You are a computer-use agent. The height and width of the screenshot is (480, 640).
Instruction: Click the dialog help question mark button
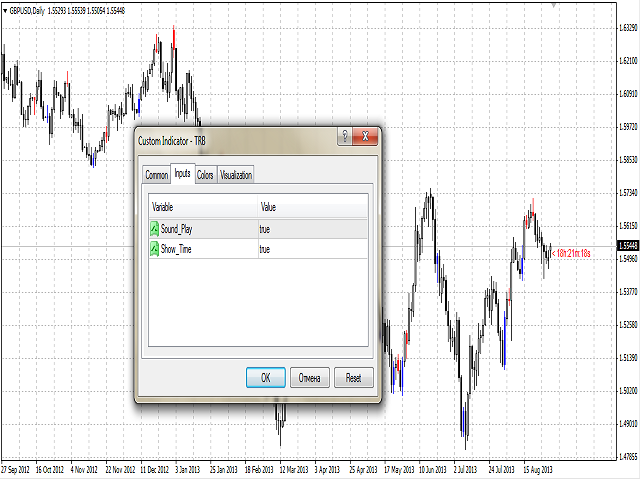pyautogui.click(x=344, y=139)
